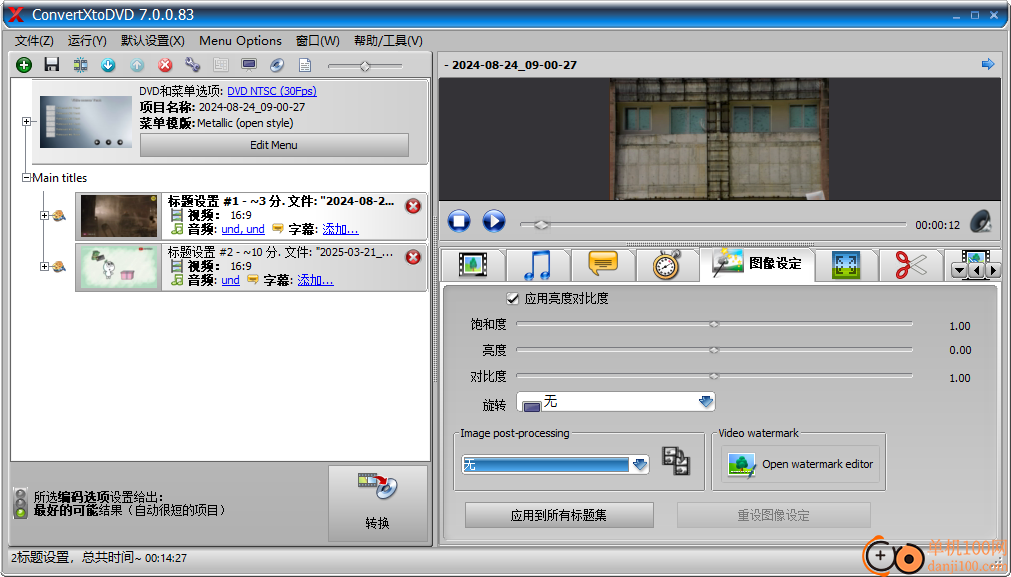
Task: Click the monitor preview toolbar icon
Action: pos(249,64)
